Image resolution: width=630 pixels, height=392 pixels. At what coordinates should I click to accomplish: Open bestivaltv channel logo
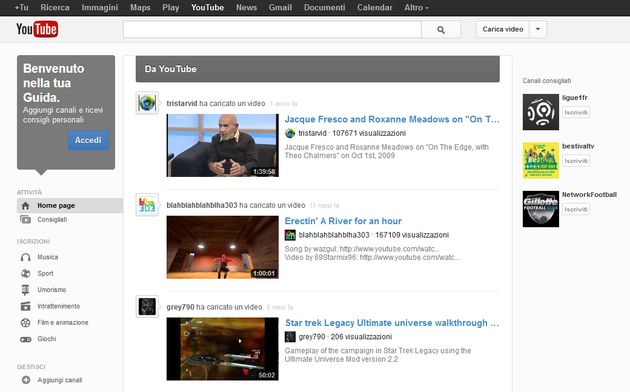pos(540,161)
